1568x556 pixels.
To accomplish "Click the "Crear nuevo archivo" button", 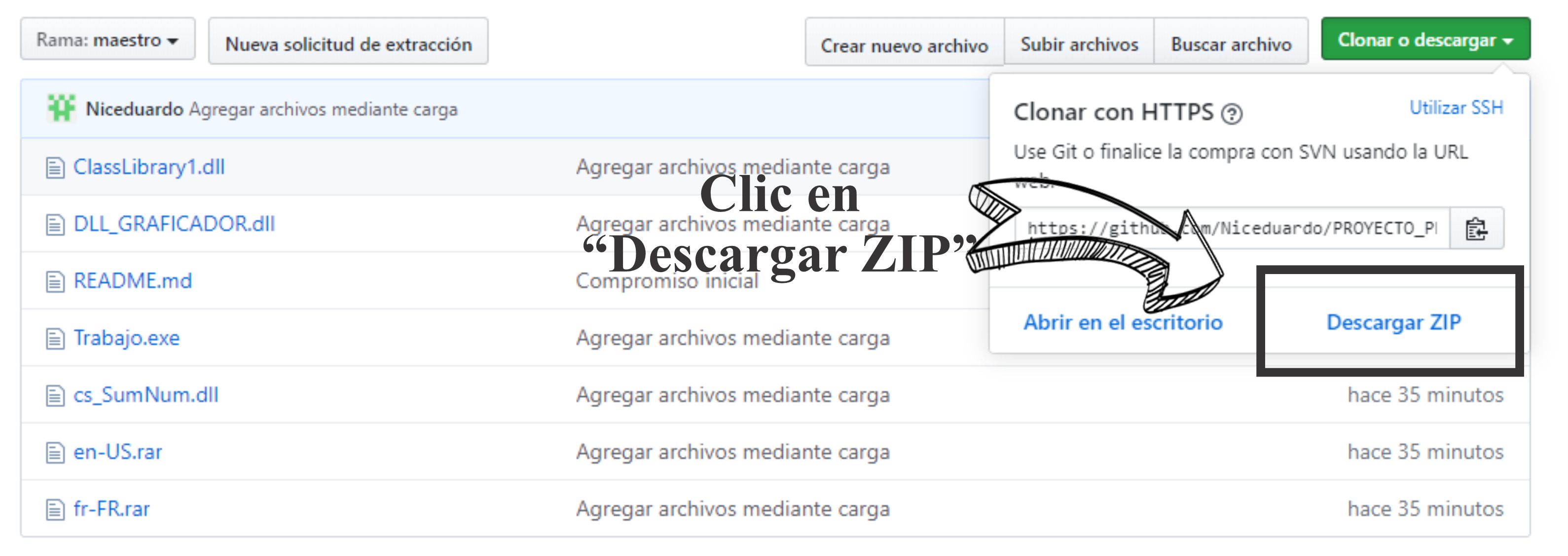I will click(905, 44).
